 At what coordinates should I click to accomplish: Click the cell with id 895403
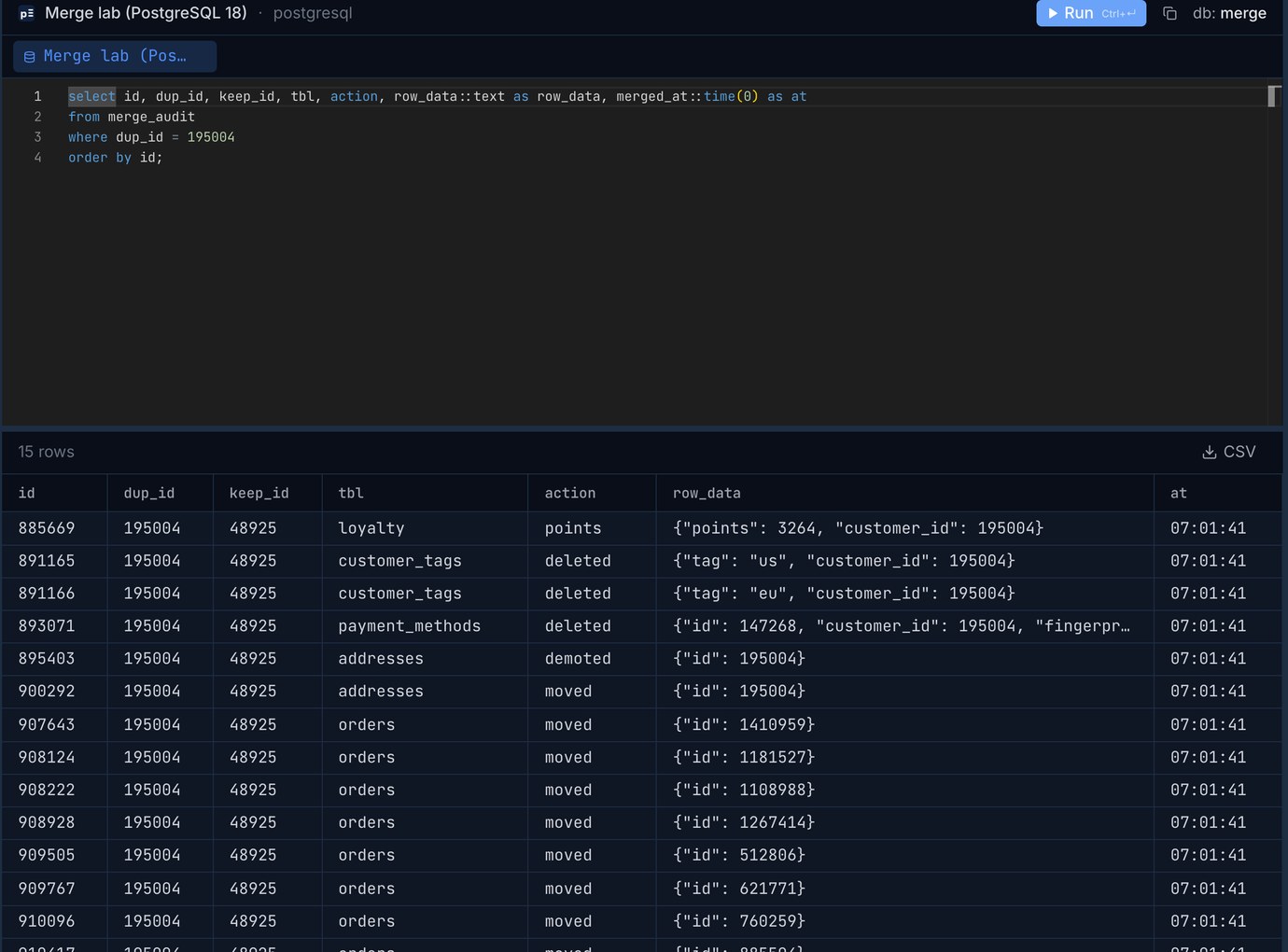pyautogui.click(x=54, y=659)
